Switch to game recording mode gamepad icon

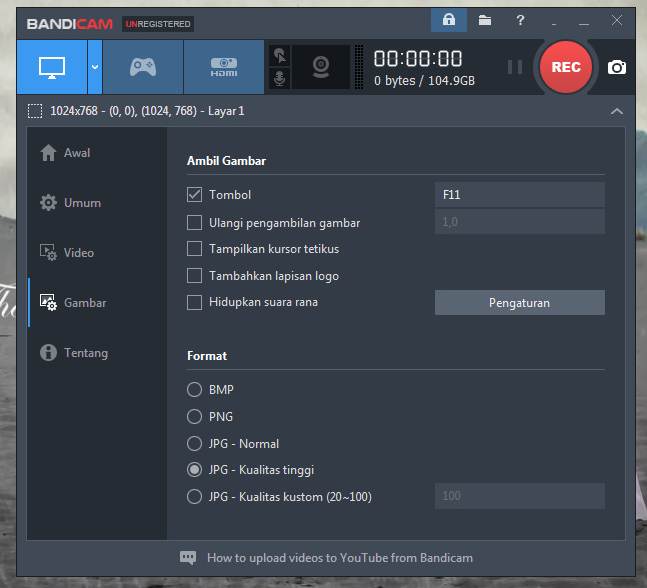(x=143, y=67)
